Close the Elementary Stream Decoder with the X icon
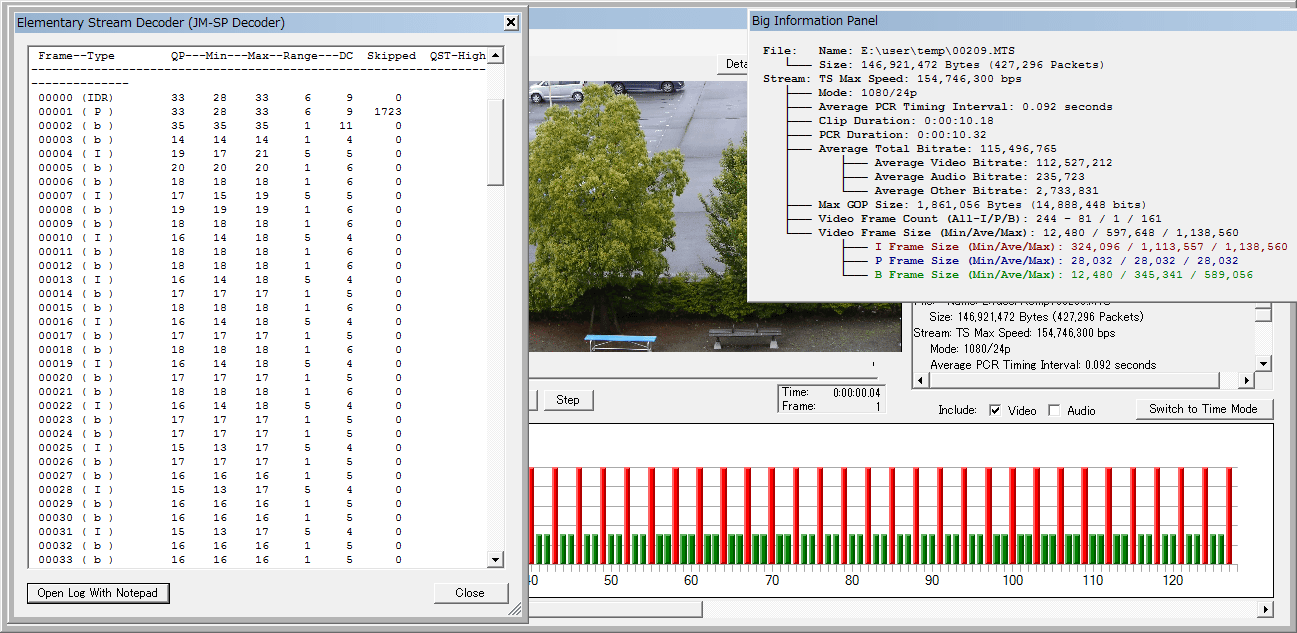The image size is (1297, 633). click(x=511, y=22)
